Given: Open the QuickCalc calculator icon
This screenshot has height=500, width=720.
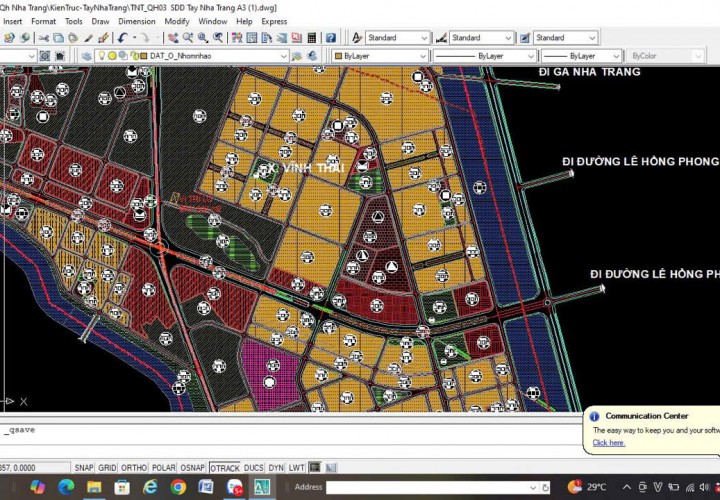Looking at the screenshot, I should click(x=312, y=38).
